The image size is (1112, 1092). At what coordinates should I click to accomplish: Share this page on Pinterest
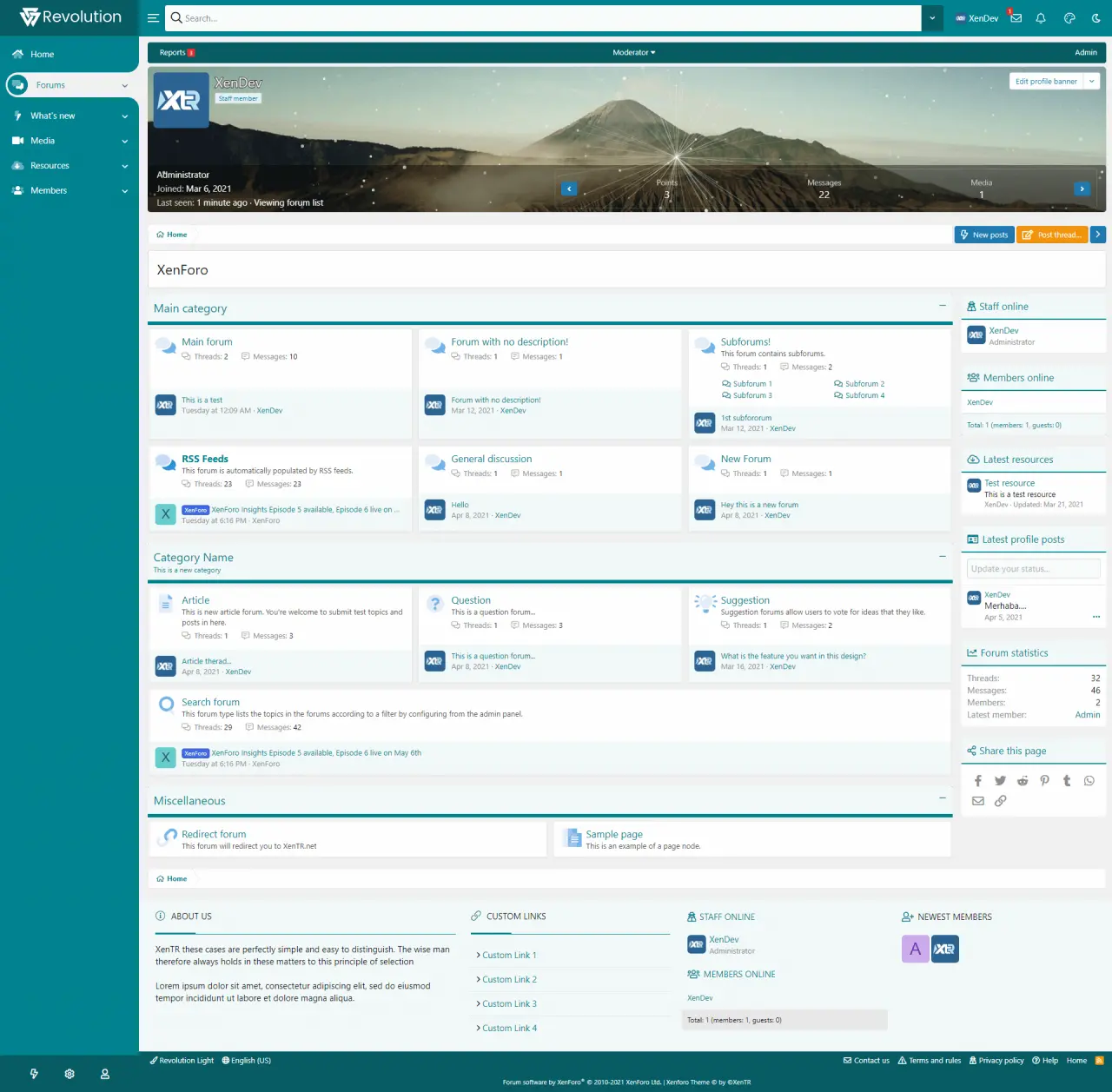(1044, 781)
